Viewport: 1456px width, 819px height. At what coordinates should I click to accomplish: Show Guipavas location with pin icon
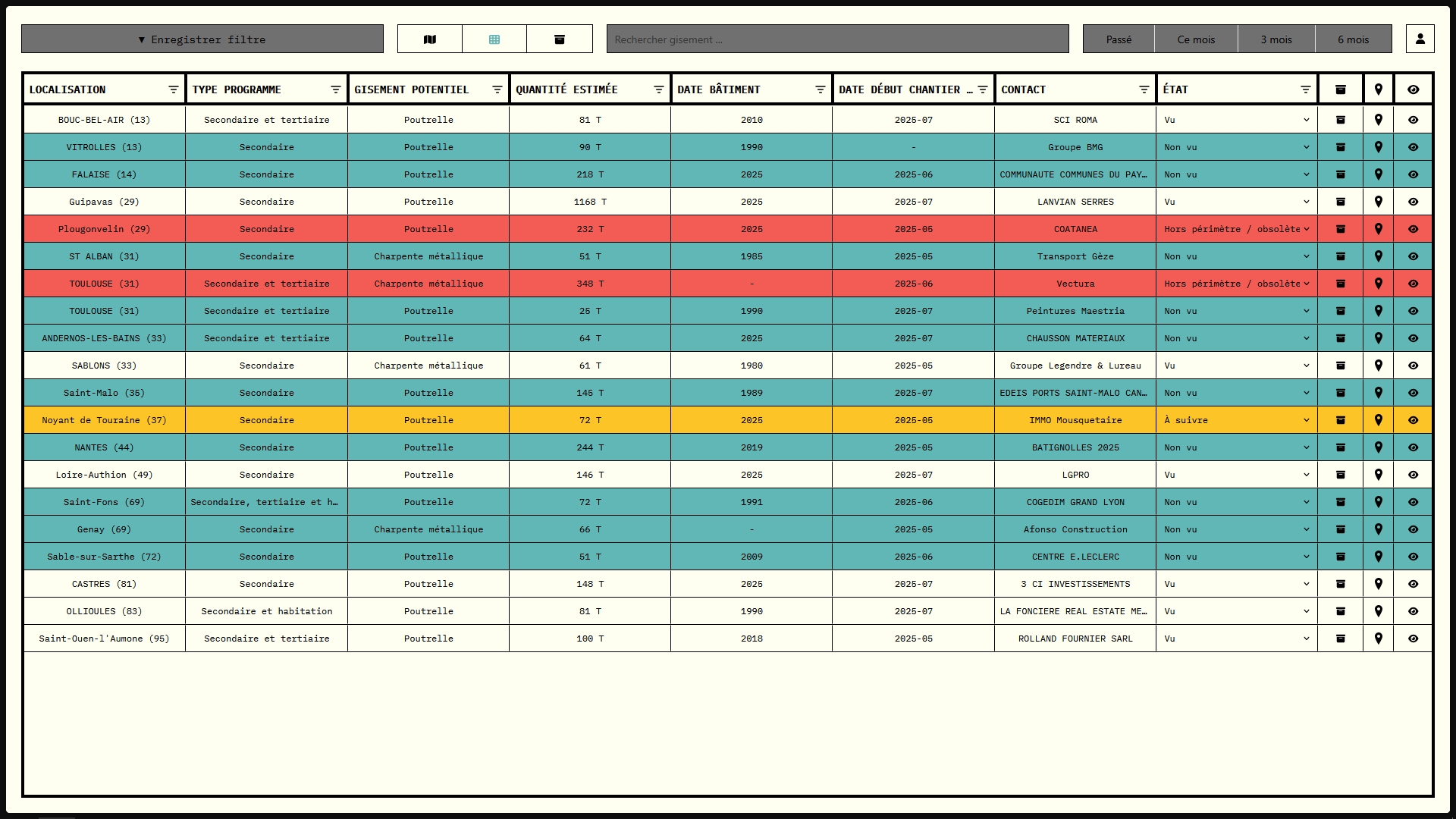point(1378,202)
